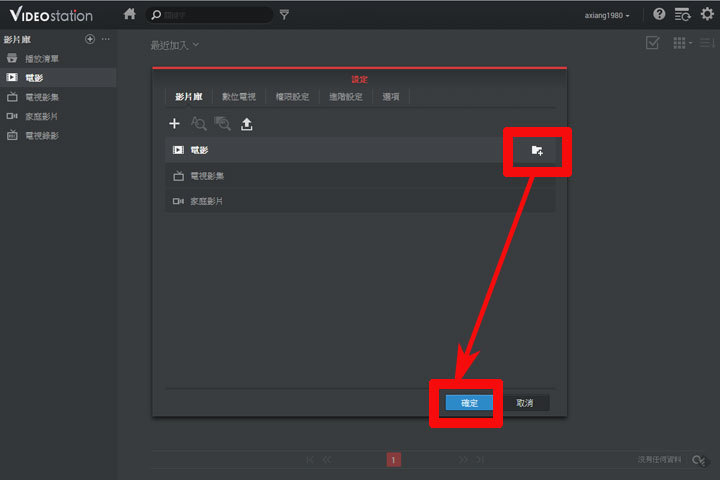Add folder to 電影 library

coord(537,150)
